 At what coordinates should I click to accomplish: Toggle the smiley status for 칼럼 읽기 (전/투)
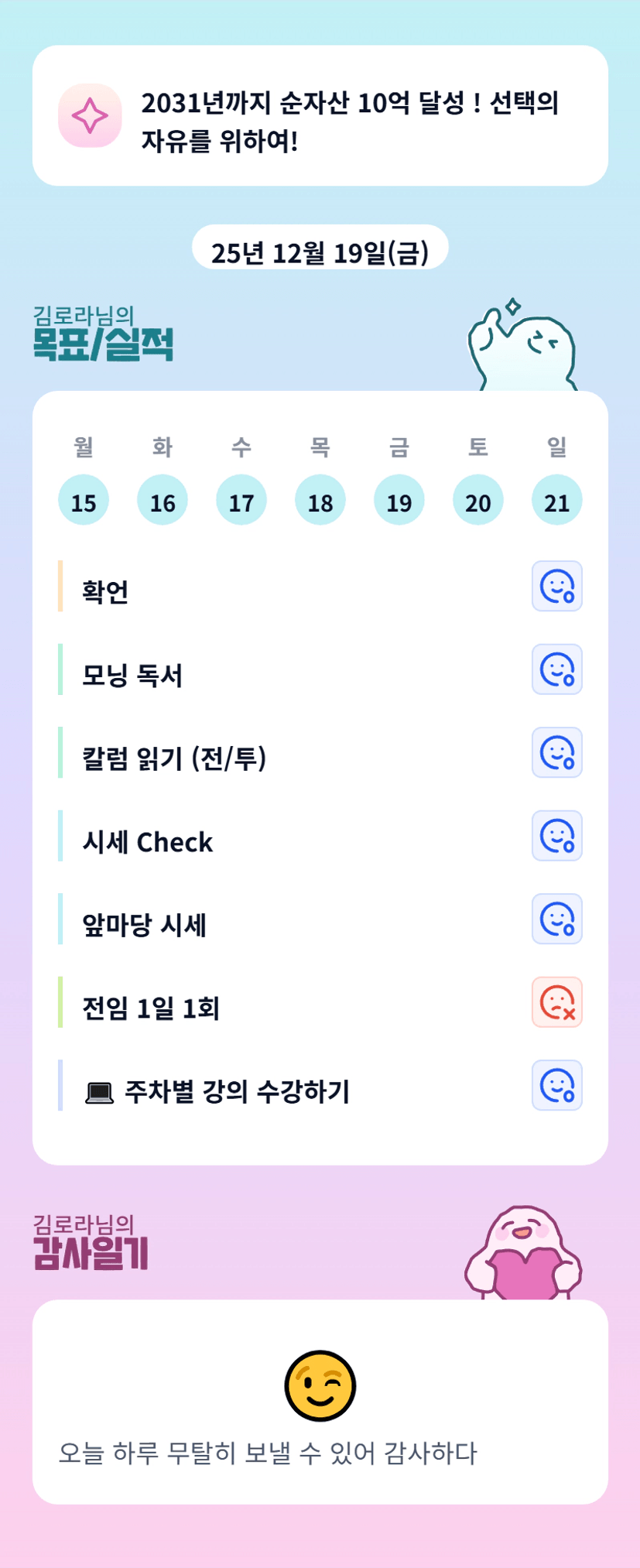pyautogui.click(x=556, y=752)
